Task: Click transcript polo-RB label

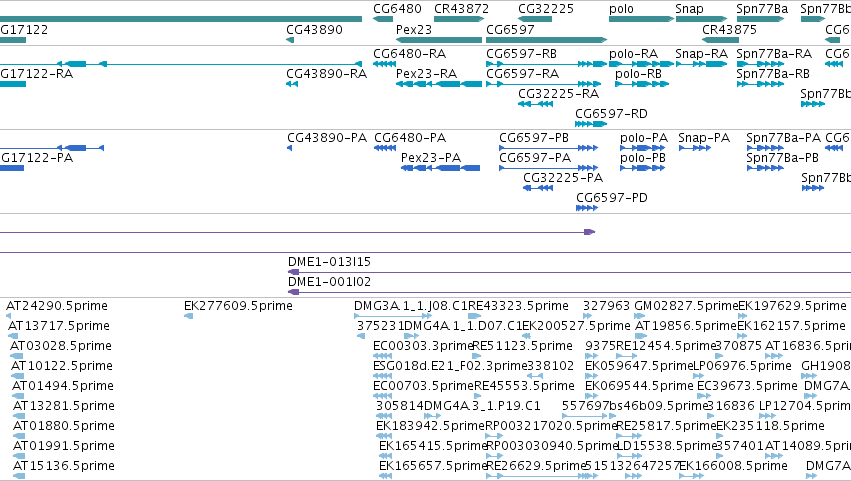Action: coord(638,74)
